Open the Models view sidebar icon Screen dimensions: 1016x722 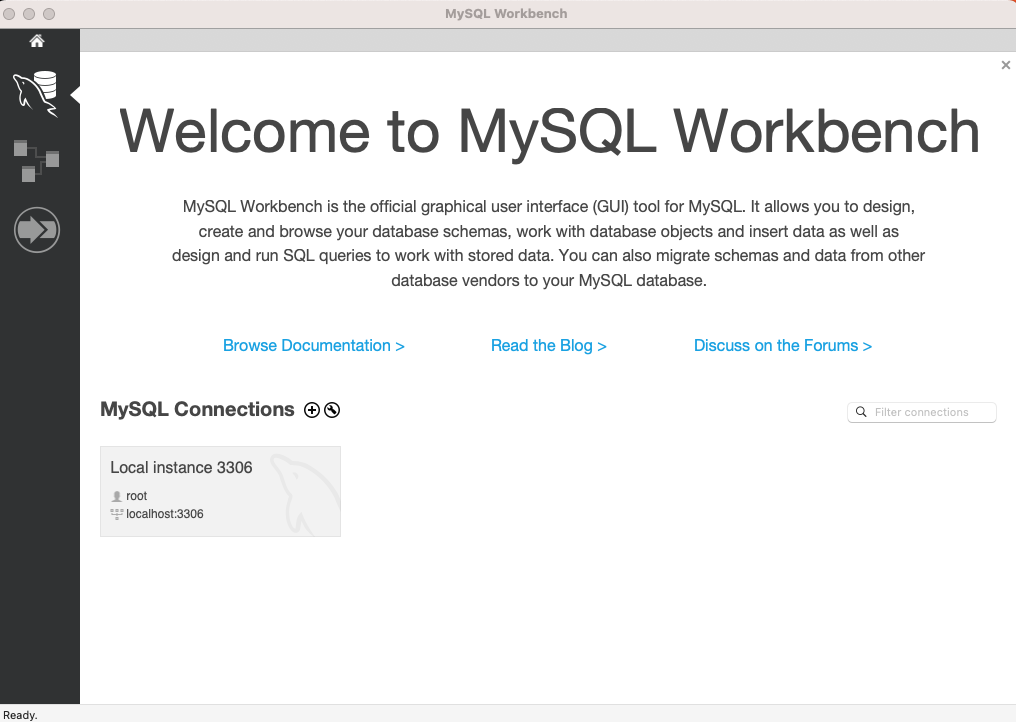(36, 160)
